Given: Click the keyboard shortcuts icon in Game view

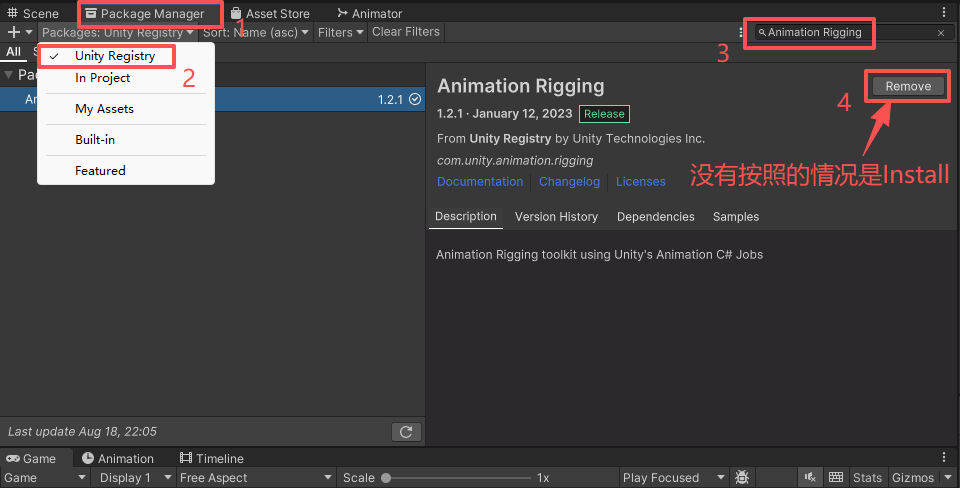Looking at the screenshot, I should pyautogui.click(x=836, y=478).
